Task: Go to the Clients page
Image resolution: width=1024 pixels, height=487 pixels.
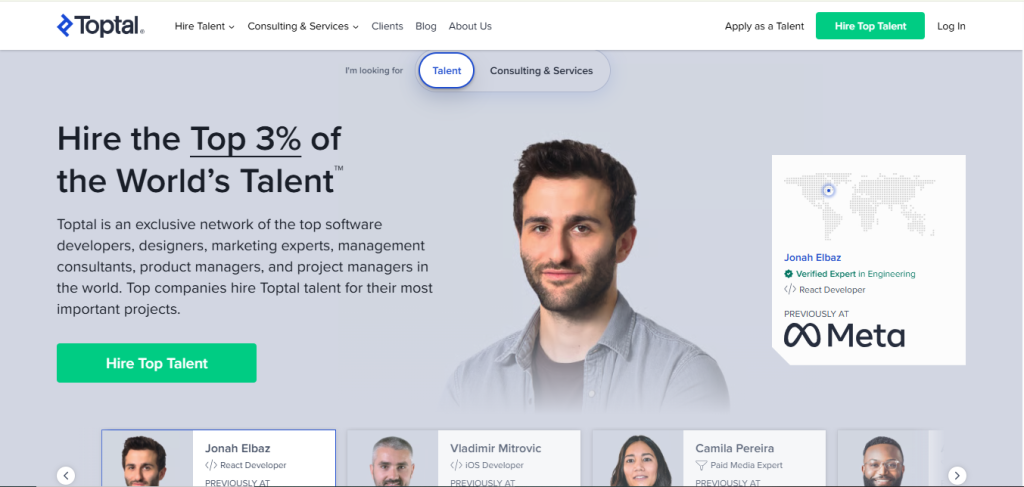Action: (x=387, y=26)
